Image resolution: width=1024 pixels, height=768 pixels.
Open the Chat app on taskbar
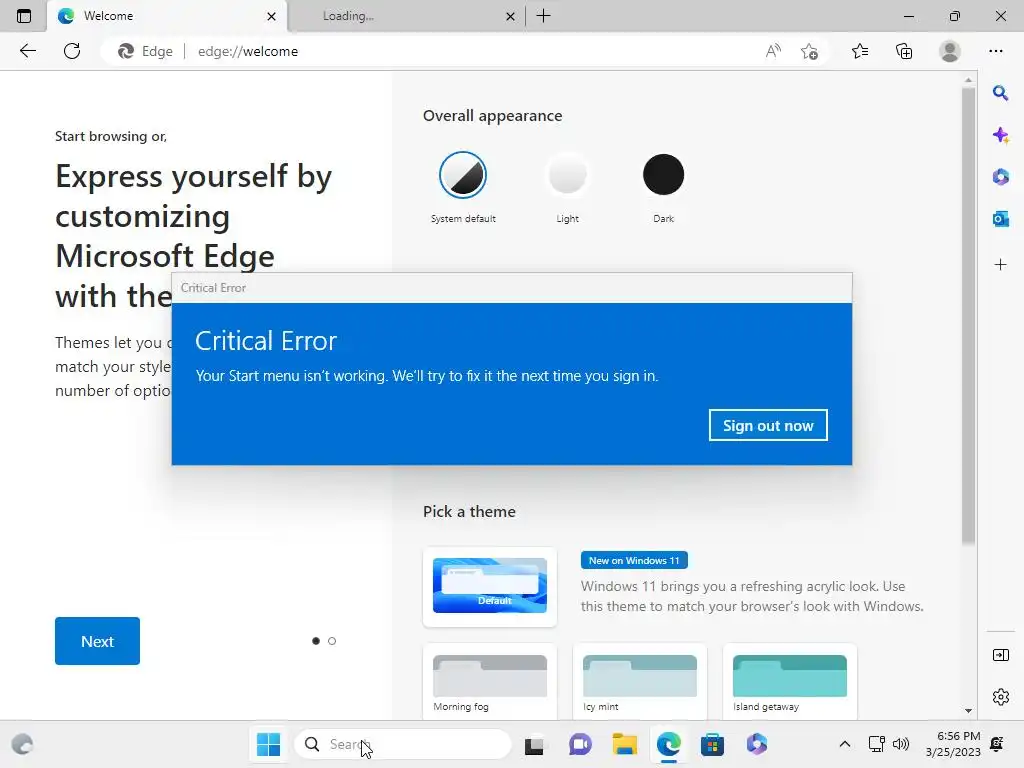click(x=580, y=744)
